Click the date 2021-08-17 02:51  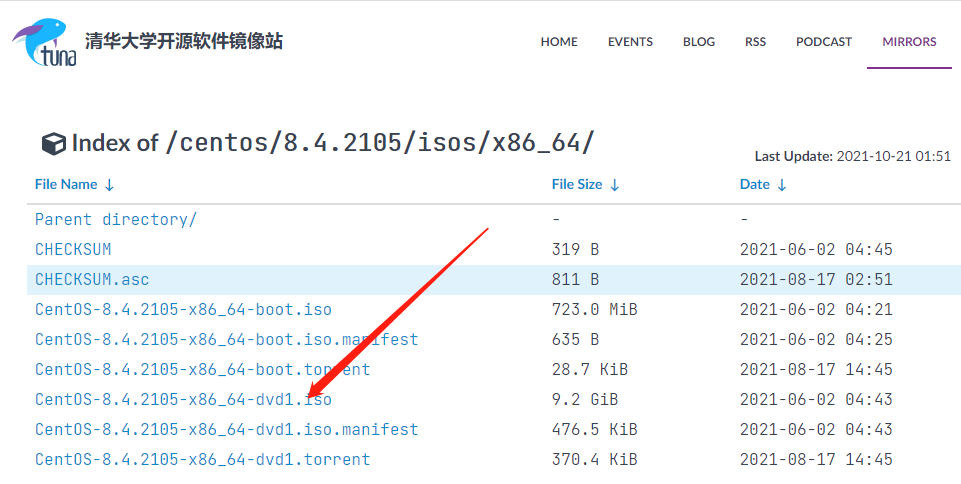pyautogui.click(x=816, y=279)
